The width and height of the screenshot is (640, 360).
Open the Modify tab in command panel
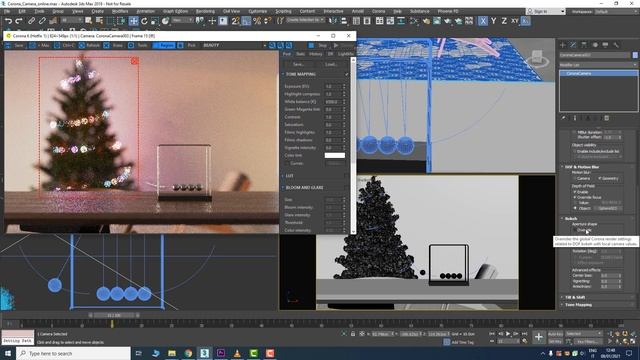coord(573,45)
